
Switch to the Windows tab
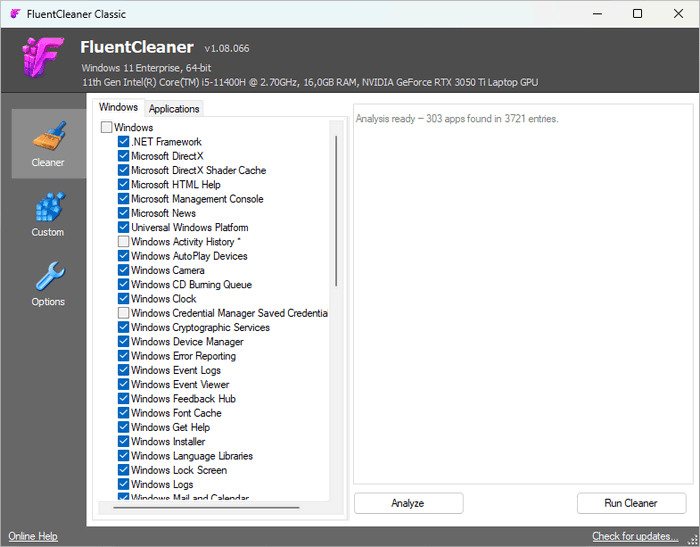pyautogui.click(x=118, y=107)
